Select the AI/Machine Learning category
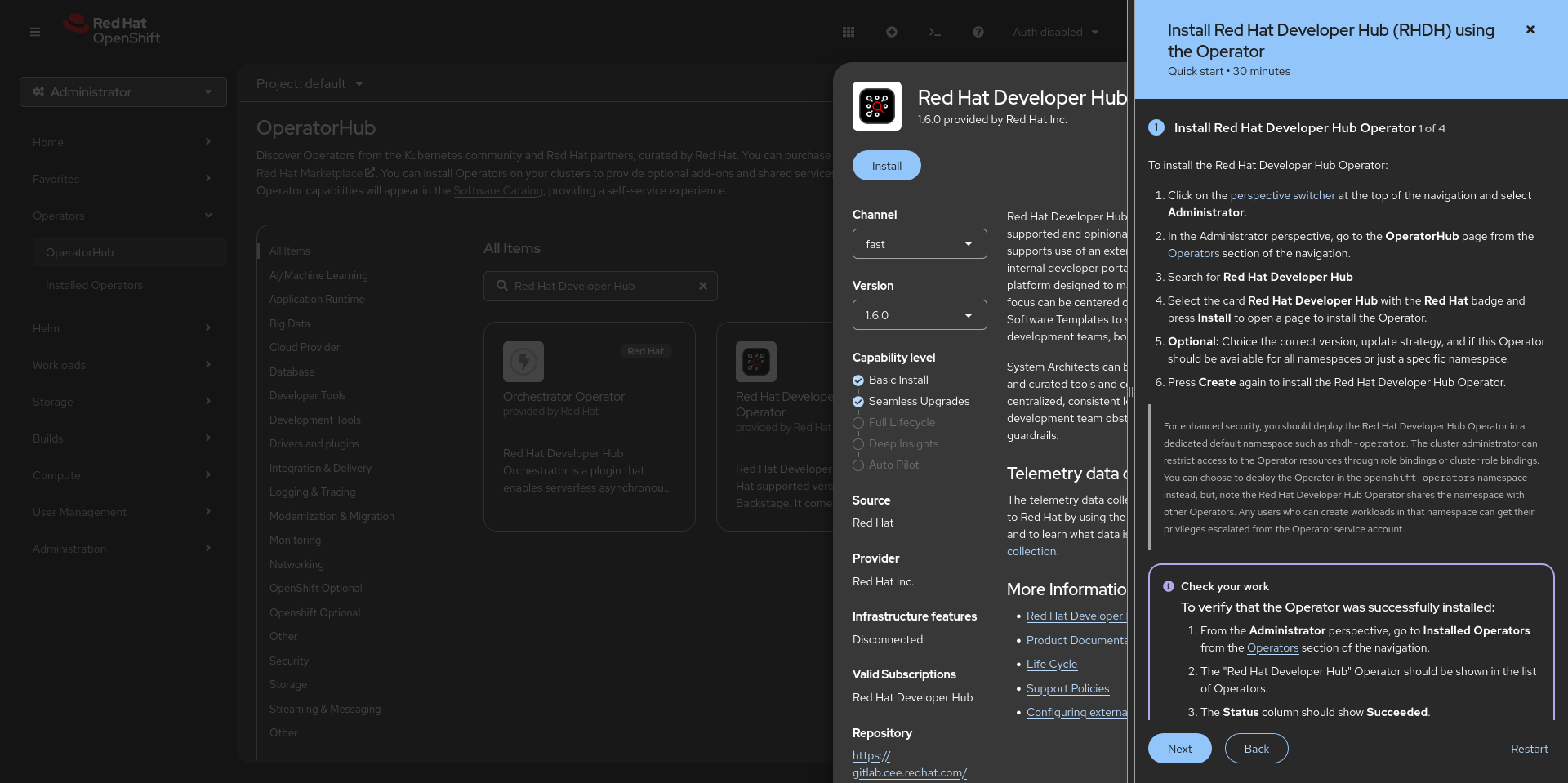The height and width of the screenshot is (783, 1568). click(318, 275)
